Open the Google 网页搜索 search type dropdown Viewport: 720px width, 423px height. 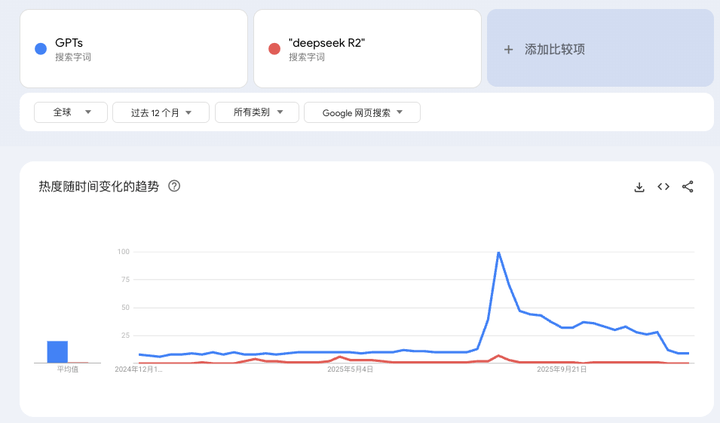tap(362, 113)
